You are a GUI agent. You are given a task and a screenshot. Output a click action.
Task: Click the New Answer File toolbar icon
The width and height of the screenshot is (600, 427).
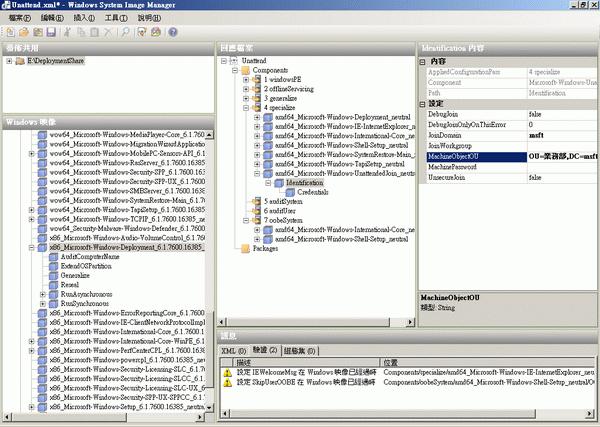(x=11, y=33)
